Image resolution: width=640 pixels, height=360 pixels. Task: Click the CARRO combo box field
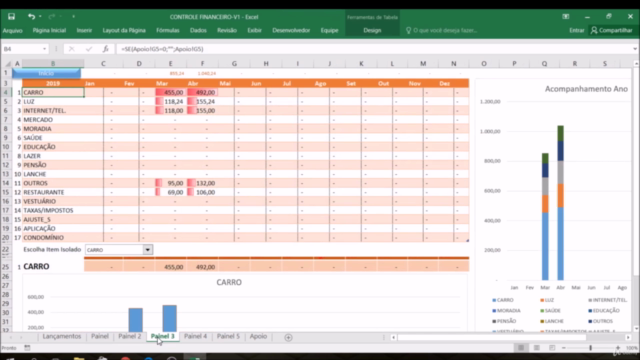click(115, 250)
